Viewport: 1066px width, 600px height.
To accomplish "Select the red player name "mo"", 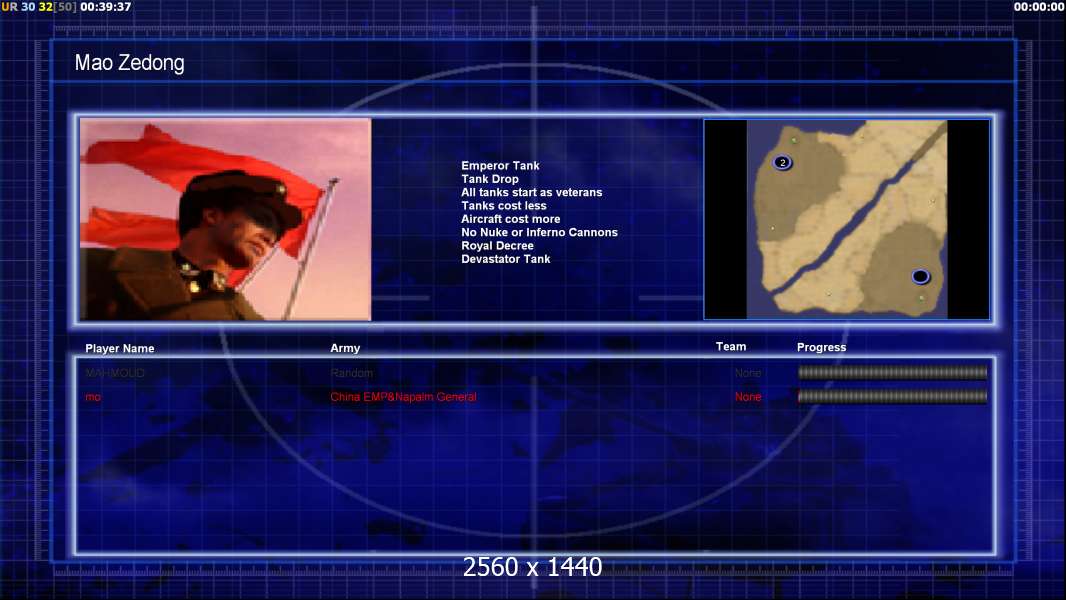I will (x=93, y=397).
